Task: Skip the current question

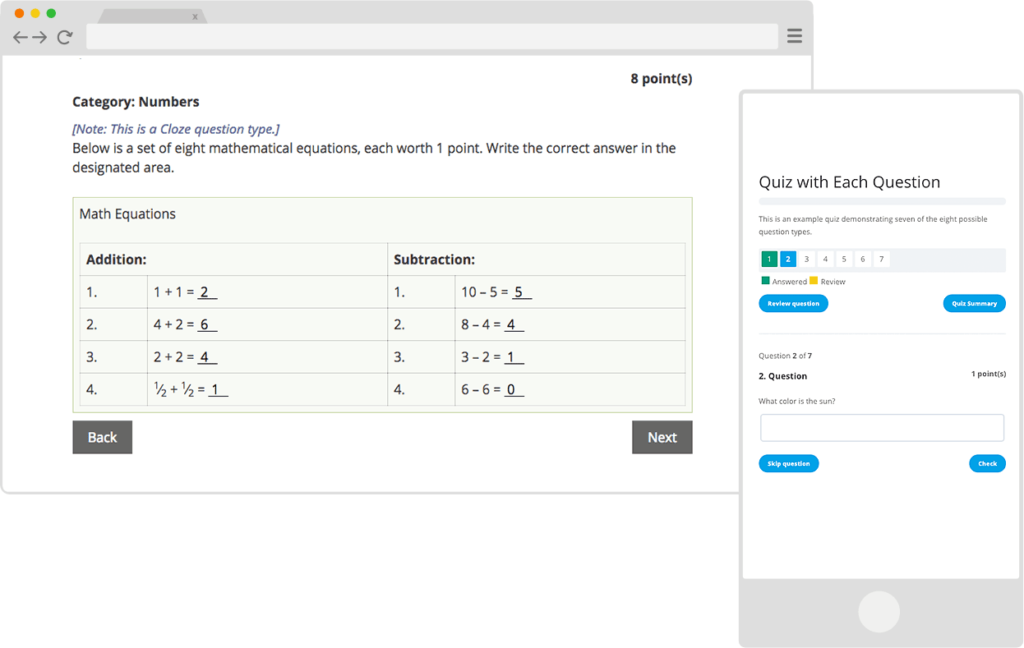Action: pyautogui.click(x=788, y=464)
